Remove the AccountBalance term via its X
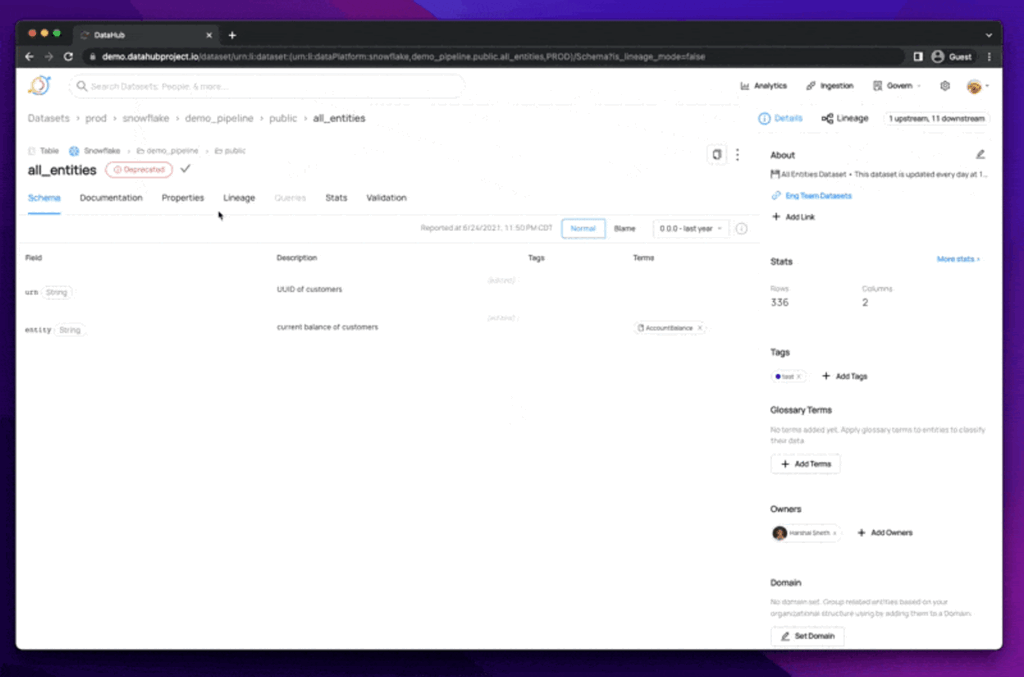Screen dimensions: 1024x677 click(x=699, y=328)
